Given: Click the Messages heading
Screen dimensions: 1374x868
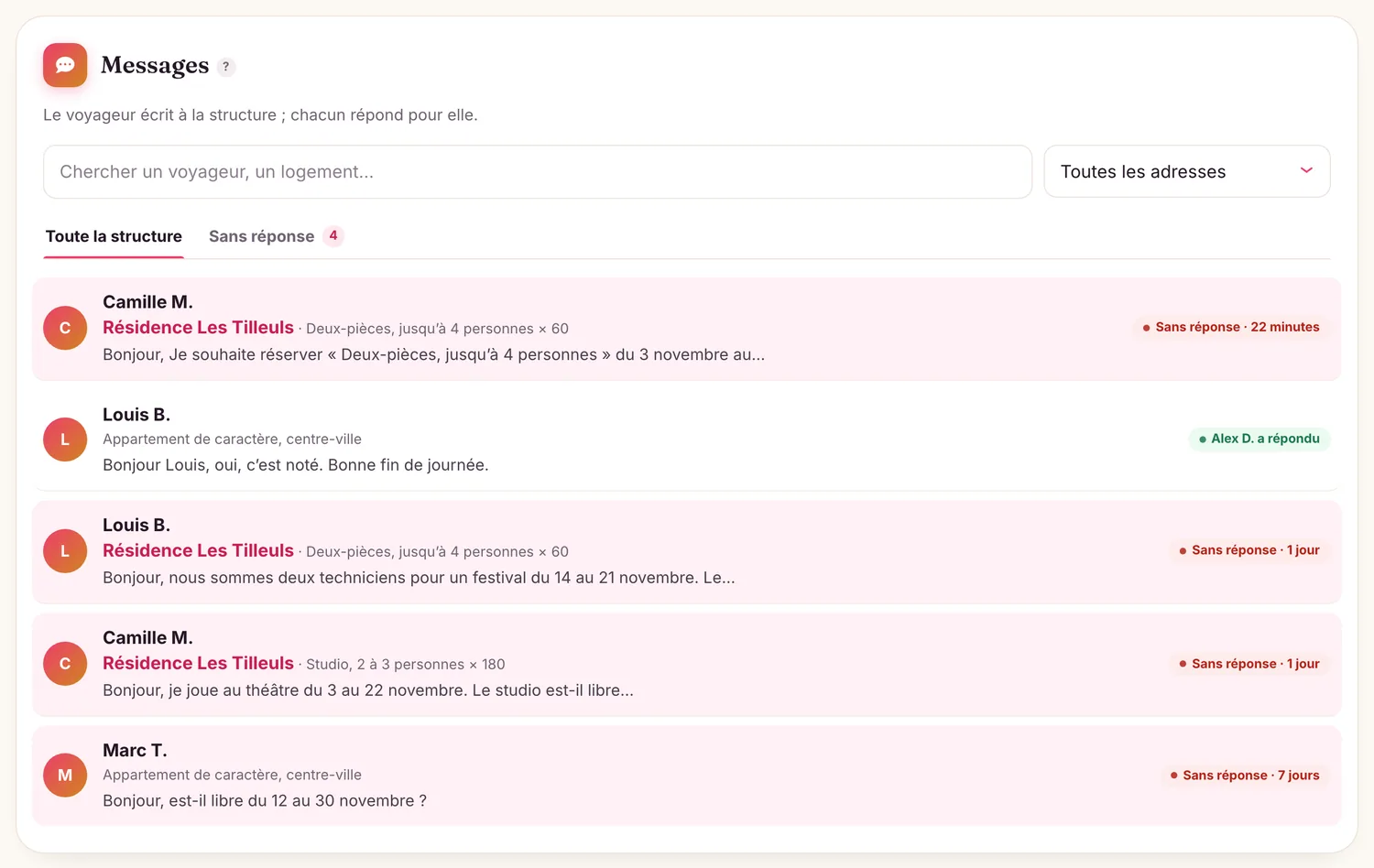Looking at the screenshot, I should [155, 66].
